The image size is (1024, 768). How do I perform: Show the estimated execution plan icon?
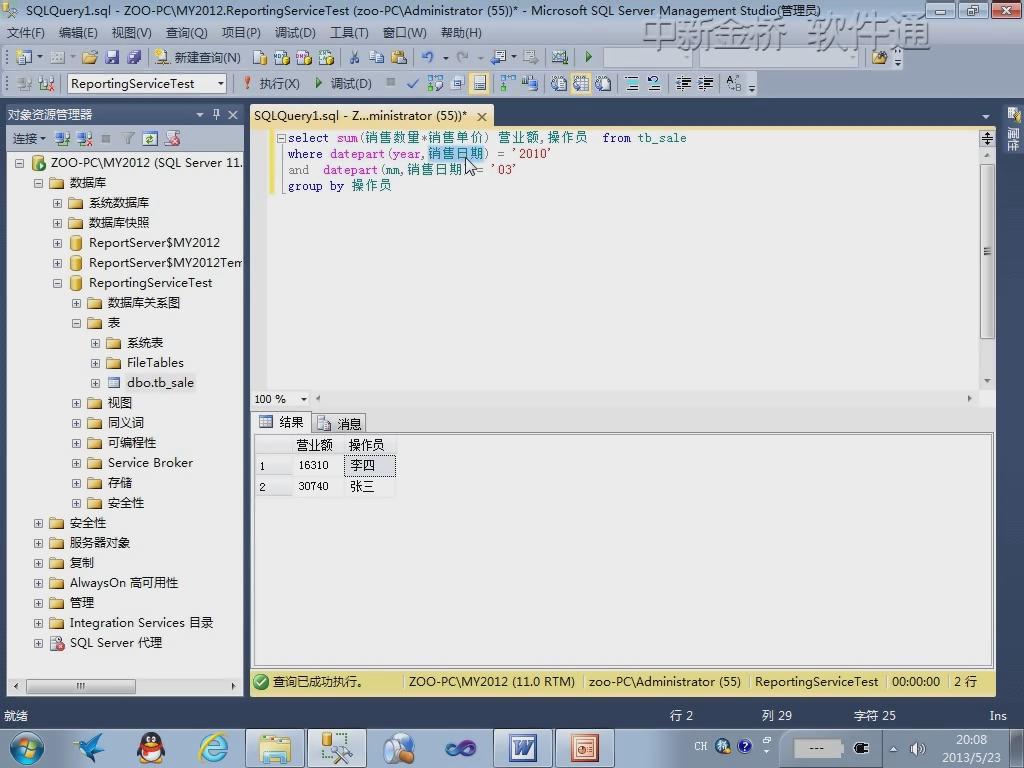click(436, 84)
